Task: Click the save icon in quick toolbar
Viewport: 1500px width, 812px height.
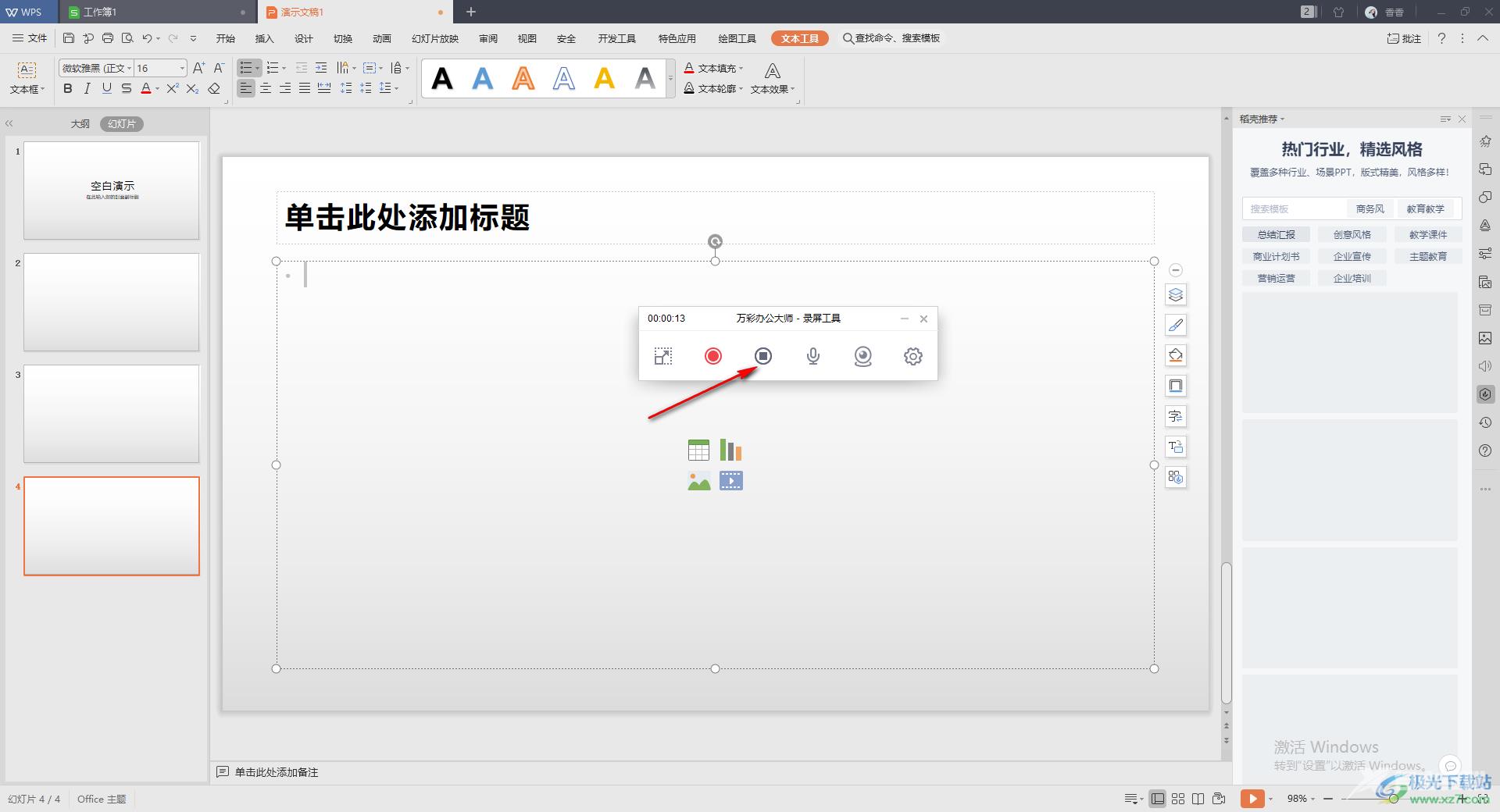Action: point(69,38)
